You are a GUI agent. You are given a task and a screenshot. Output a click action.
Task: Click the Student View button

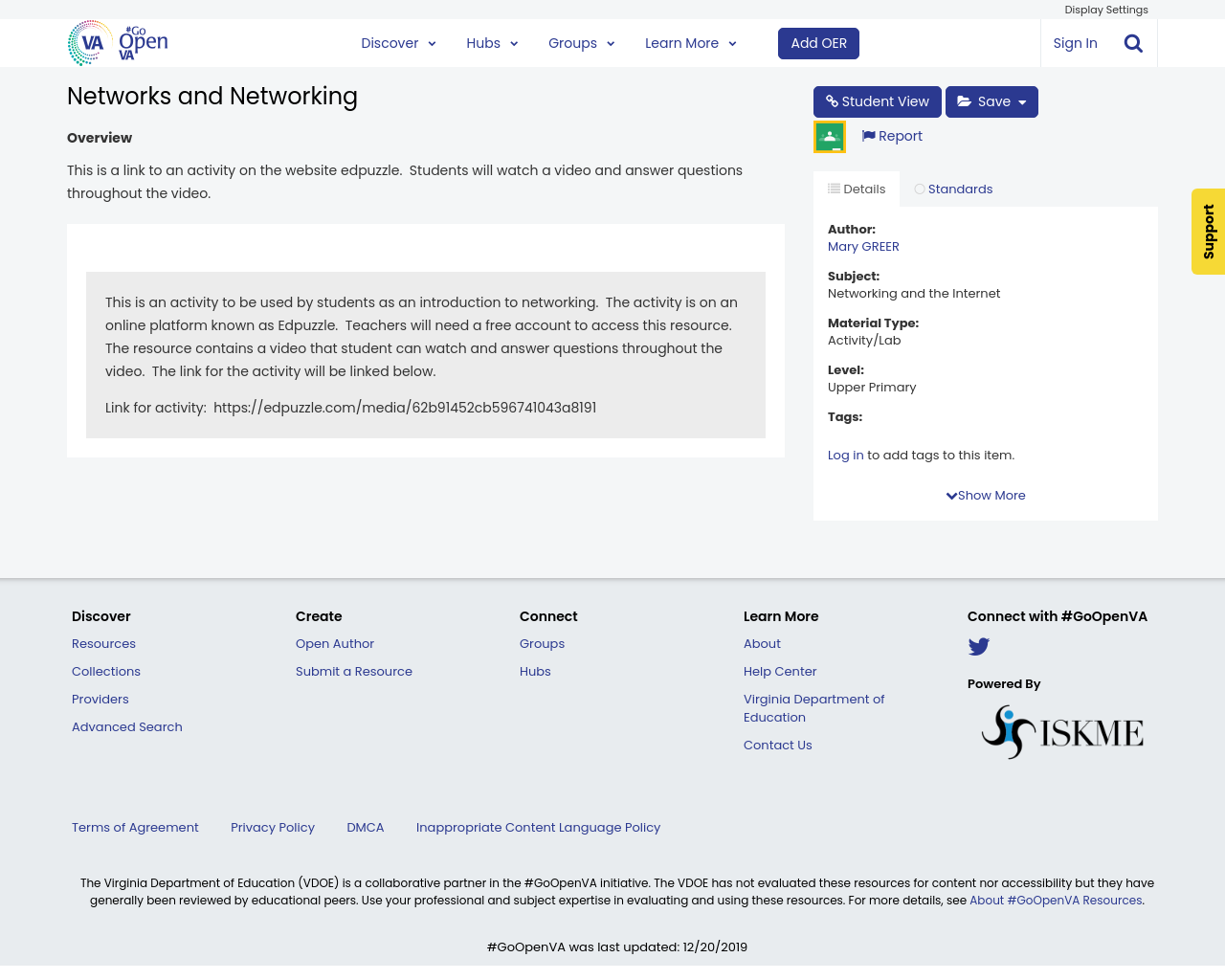pyautogui.click(x=878, y=101)
